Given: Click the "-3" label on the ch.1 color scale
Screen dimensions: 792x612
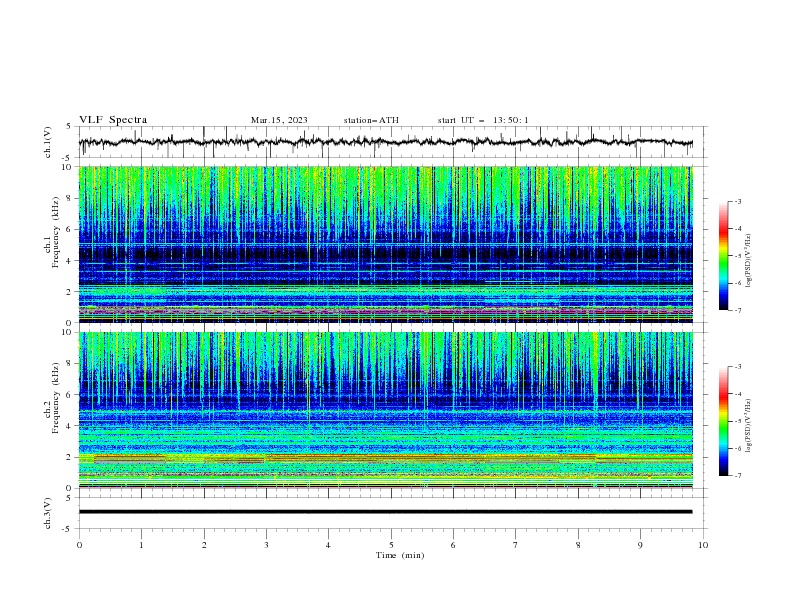Looking at the screenshot, I should coord(737,201).
